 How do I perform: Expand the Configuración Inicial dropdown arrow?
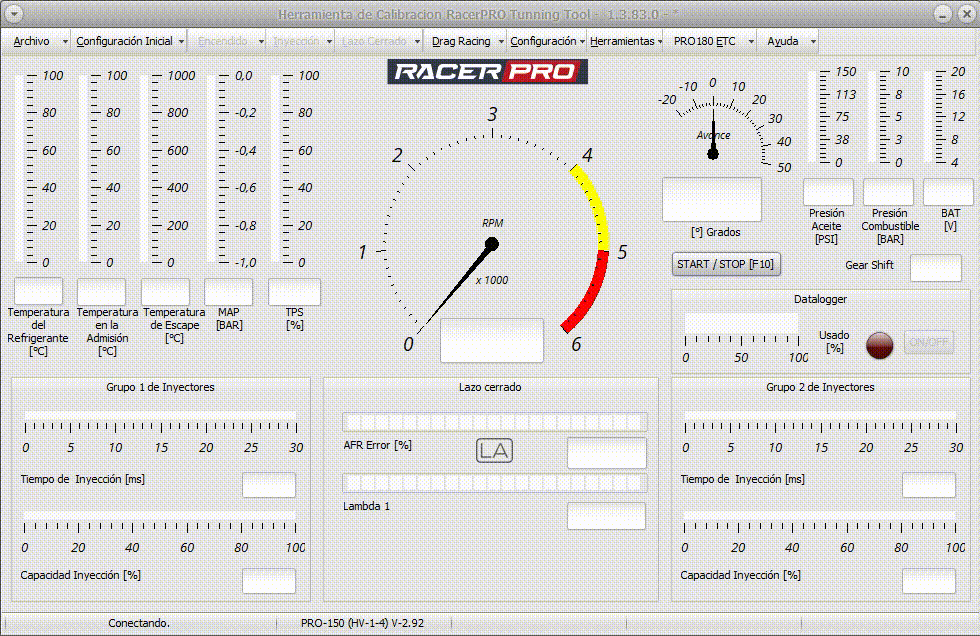tap(181, 41)
